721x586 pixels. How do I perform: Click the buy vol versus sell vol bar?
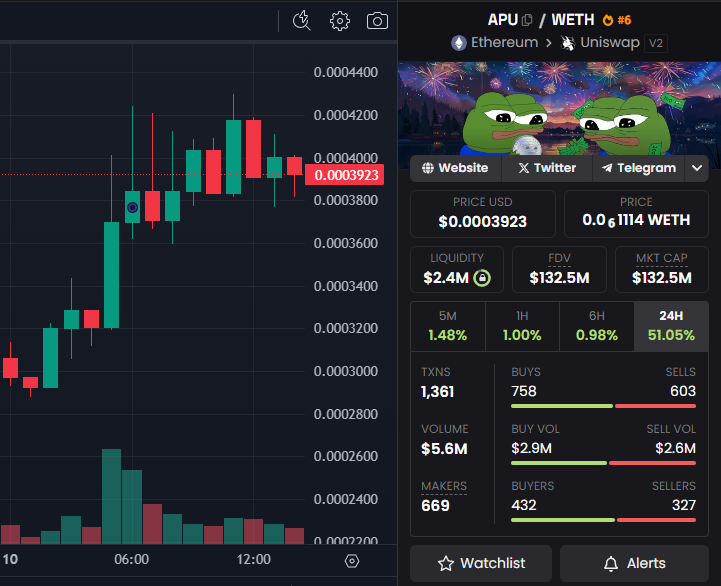[603, 463]
